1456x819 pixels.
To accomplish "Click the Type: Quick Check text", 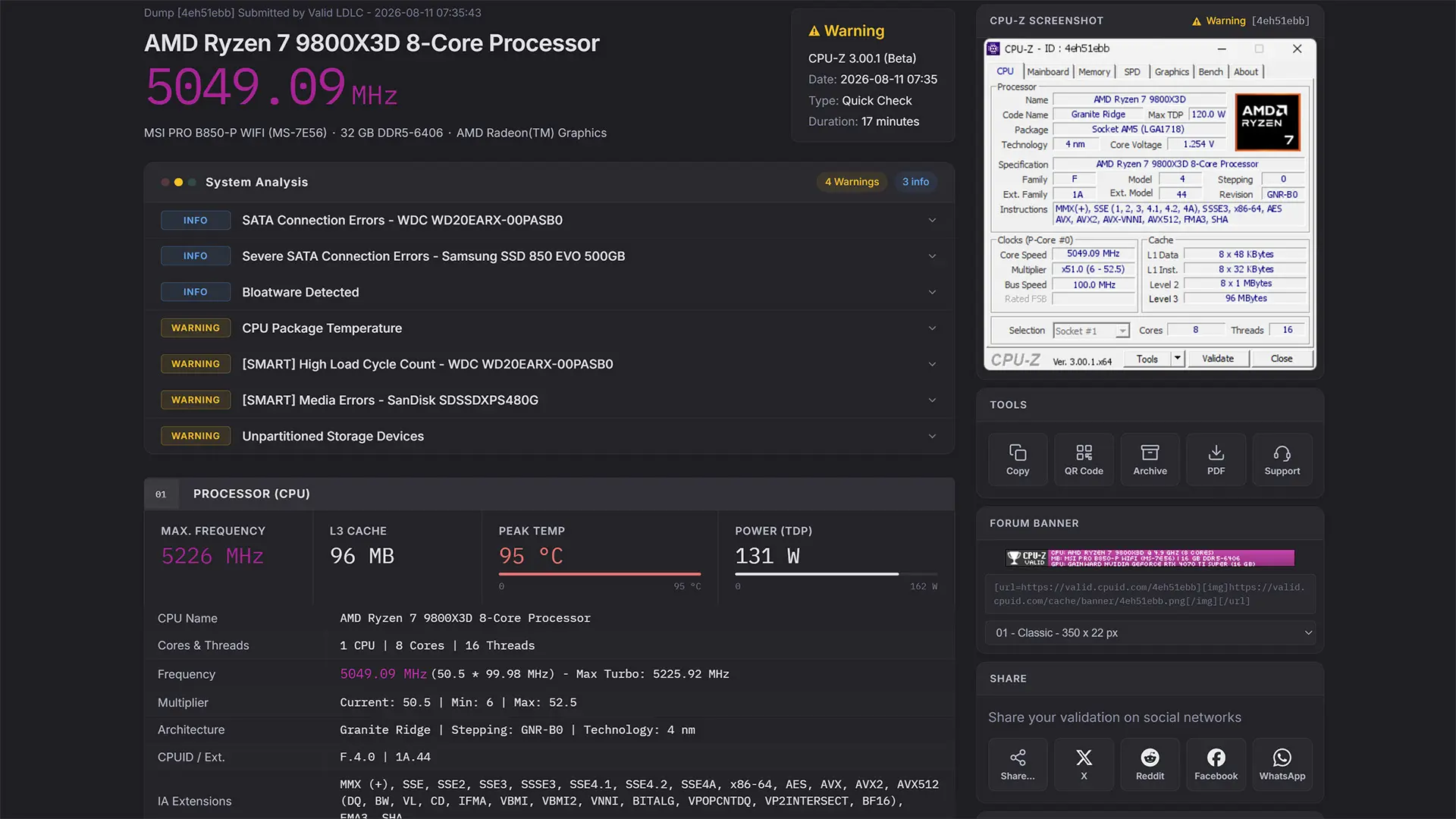I will [x=860, y=101].
